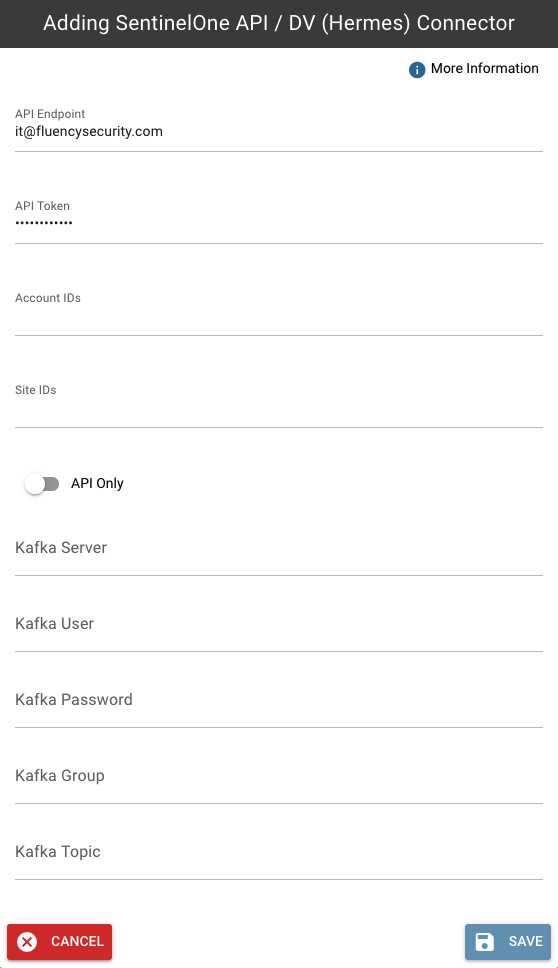Screen dimensions: 558x968
Task: Click the it@fluencysecurity.com endpoint text
Action: click(x=89, y=131)
